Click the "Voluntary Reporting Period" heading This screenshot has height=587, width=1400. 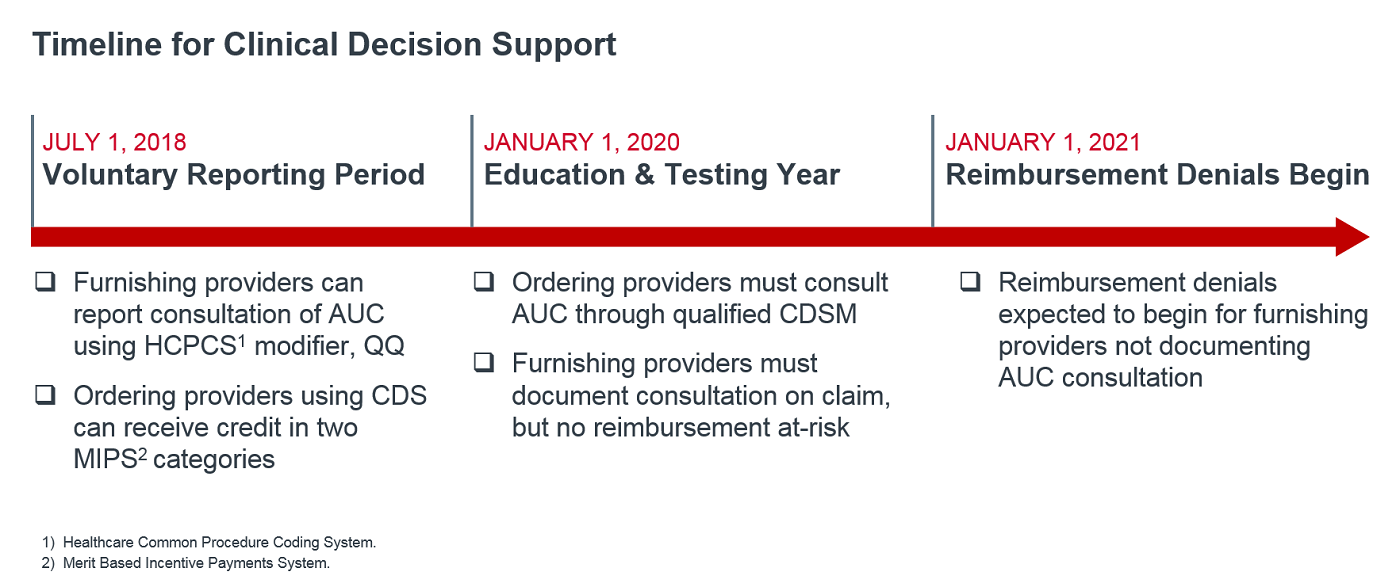click(233, 175)
